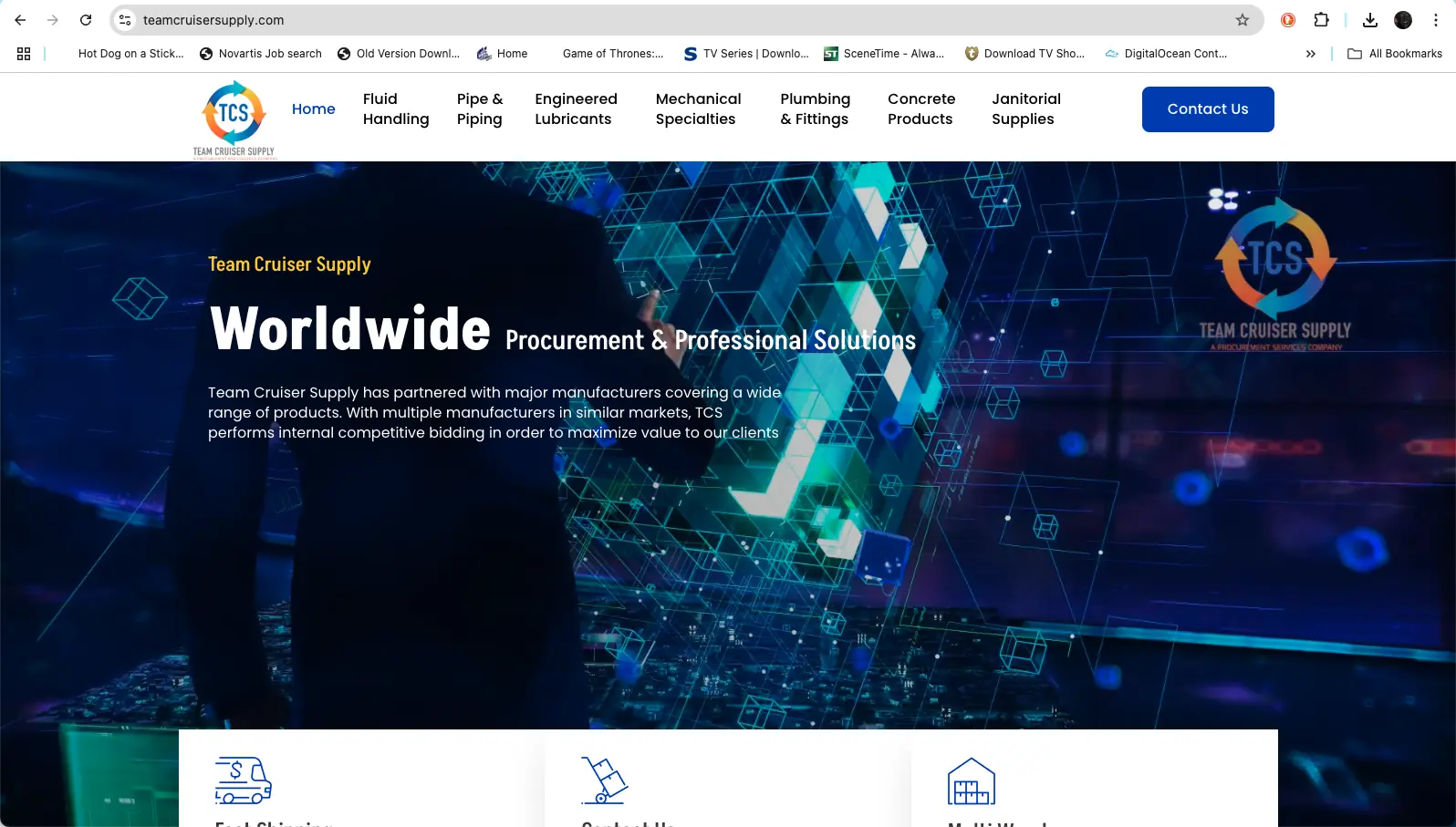Click the fast shipping truck icon

click(x=244, y=780)
